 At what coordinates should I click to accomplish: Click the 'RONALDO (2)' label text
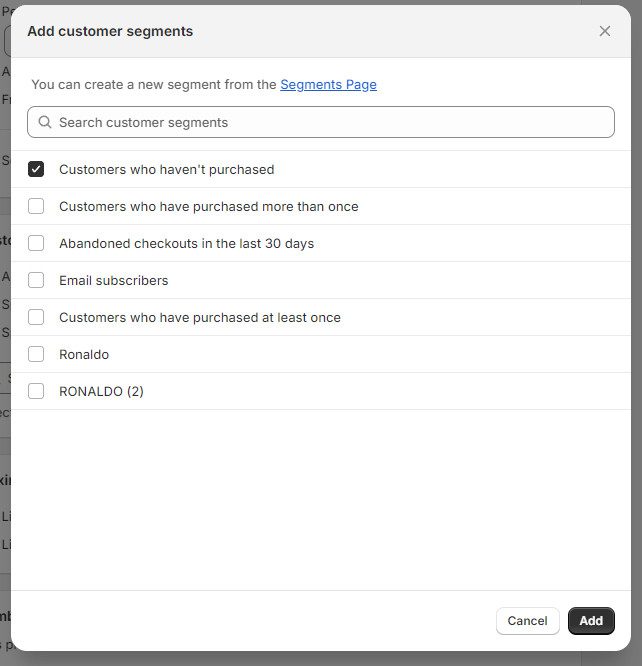pyautogui.click(x=101, y=391)
